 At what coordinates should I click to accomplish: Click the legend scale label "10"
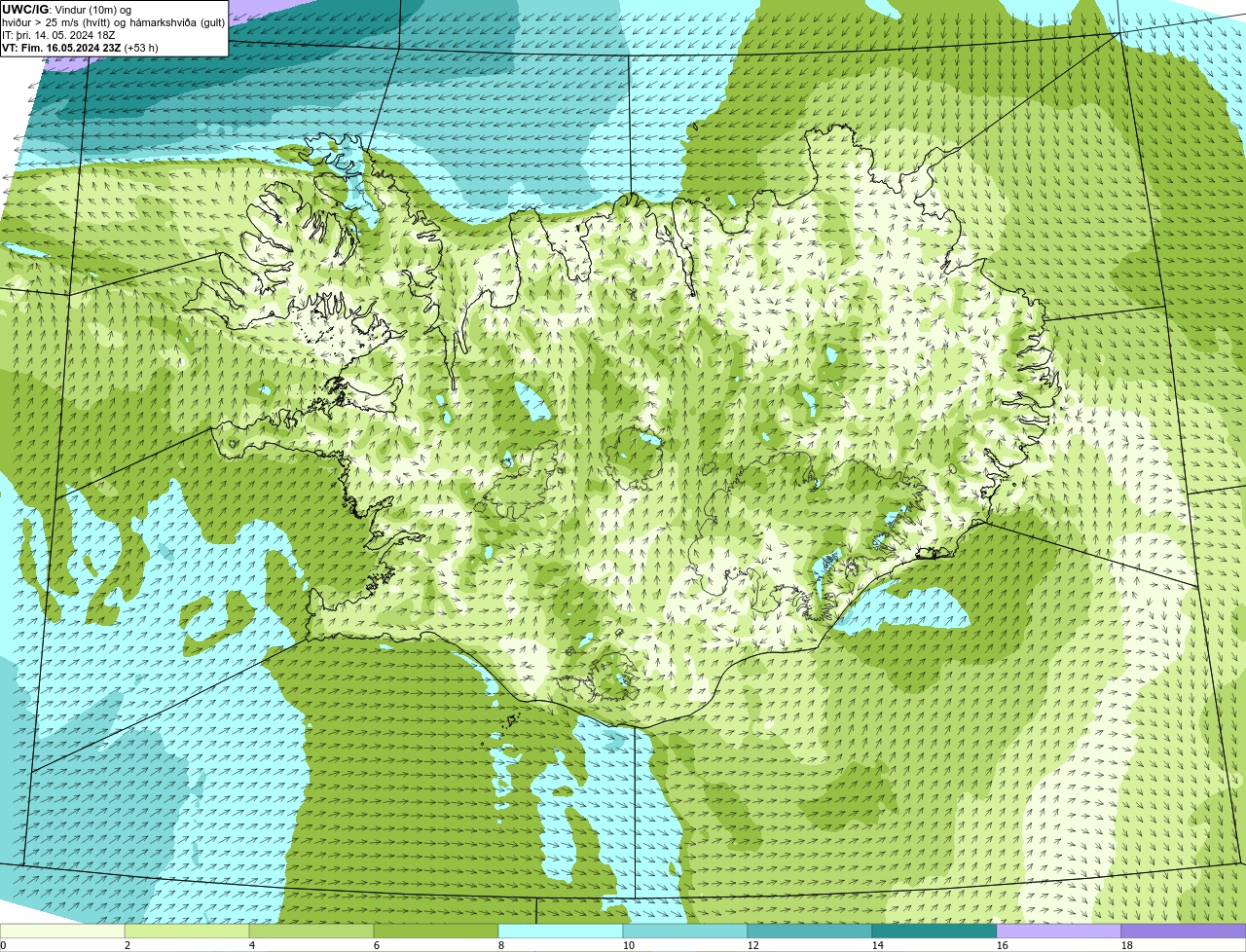coord(629,945)
